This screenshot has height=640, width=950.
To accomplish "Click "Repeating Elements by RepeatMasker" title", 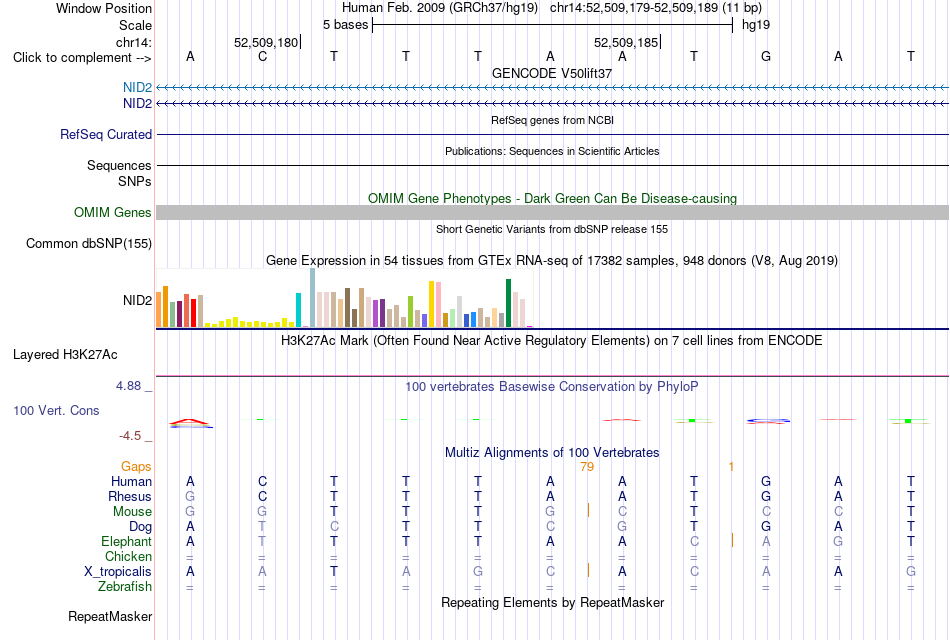I will tap(553, 602).
